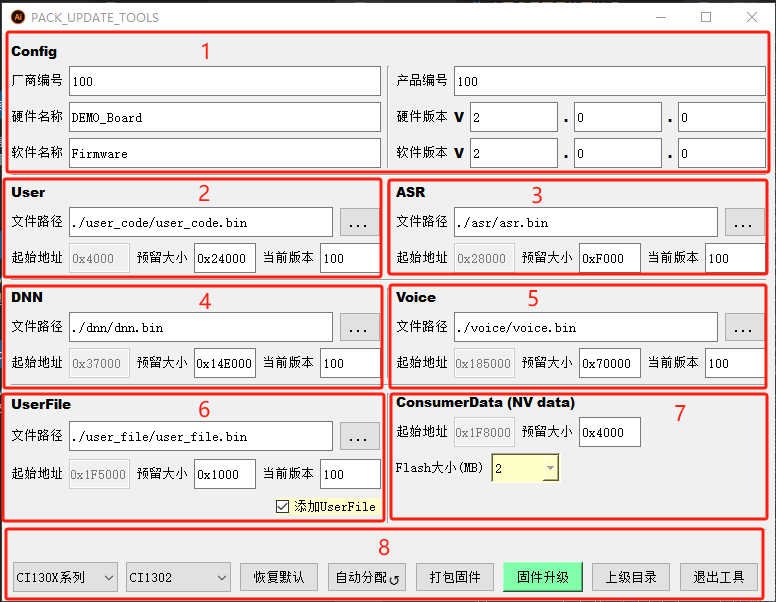The height and width of the screenshot is (602, 776).
Task: Click the 厂商编号 vendor ID input field
Action: 224,81
